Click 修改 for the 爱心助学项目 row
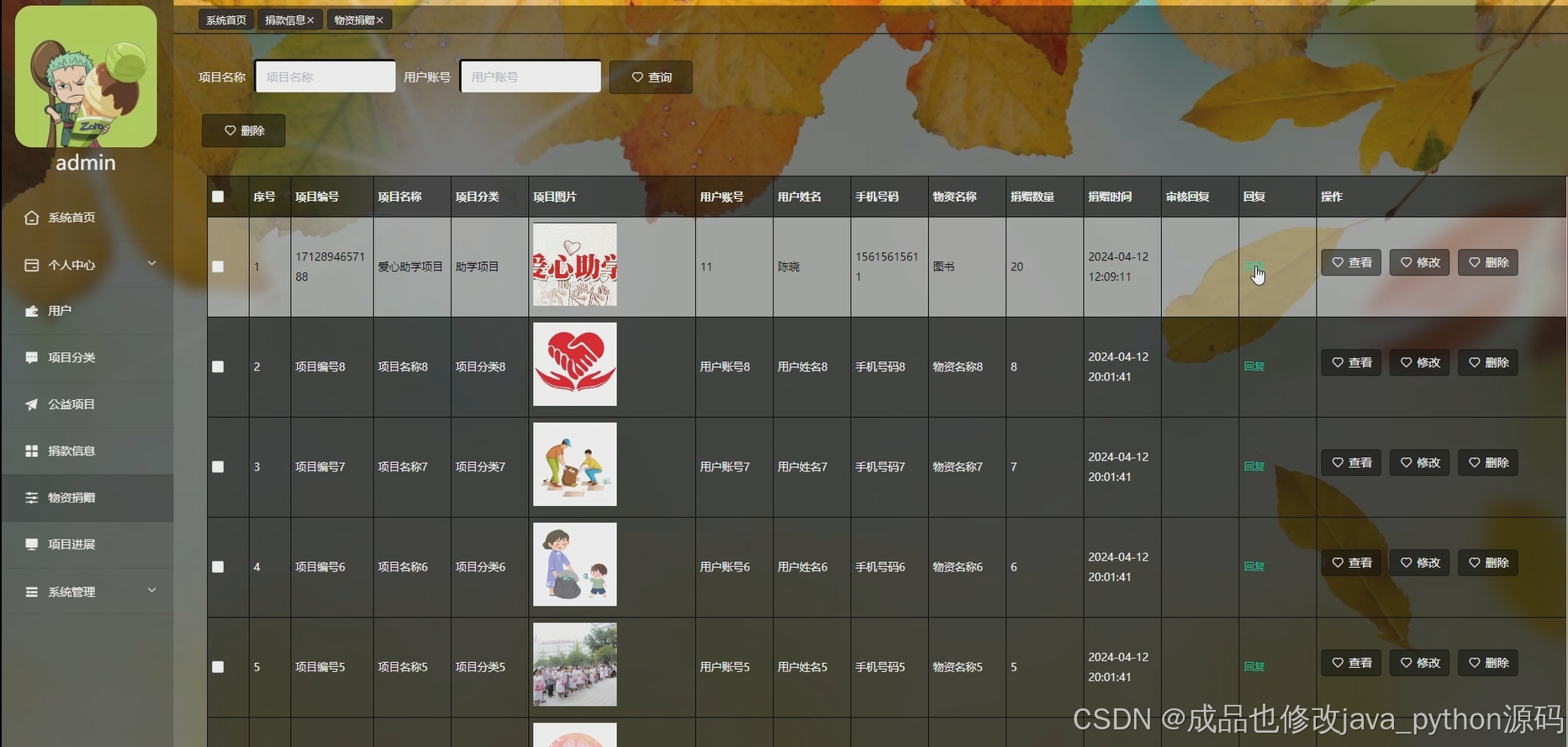 pyautogui.click(x=1419, y=262)
